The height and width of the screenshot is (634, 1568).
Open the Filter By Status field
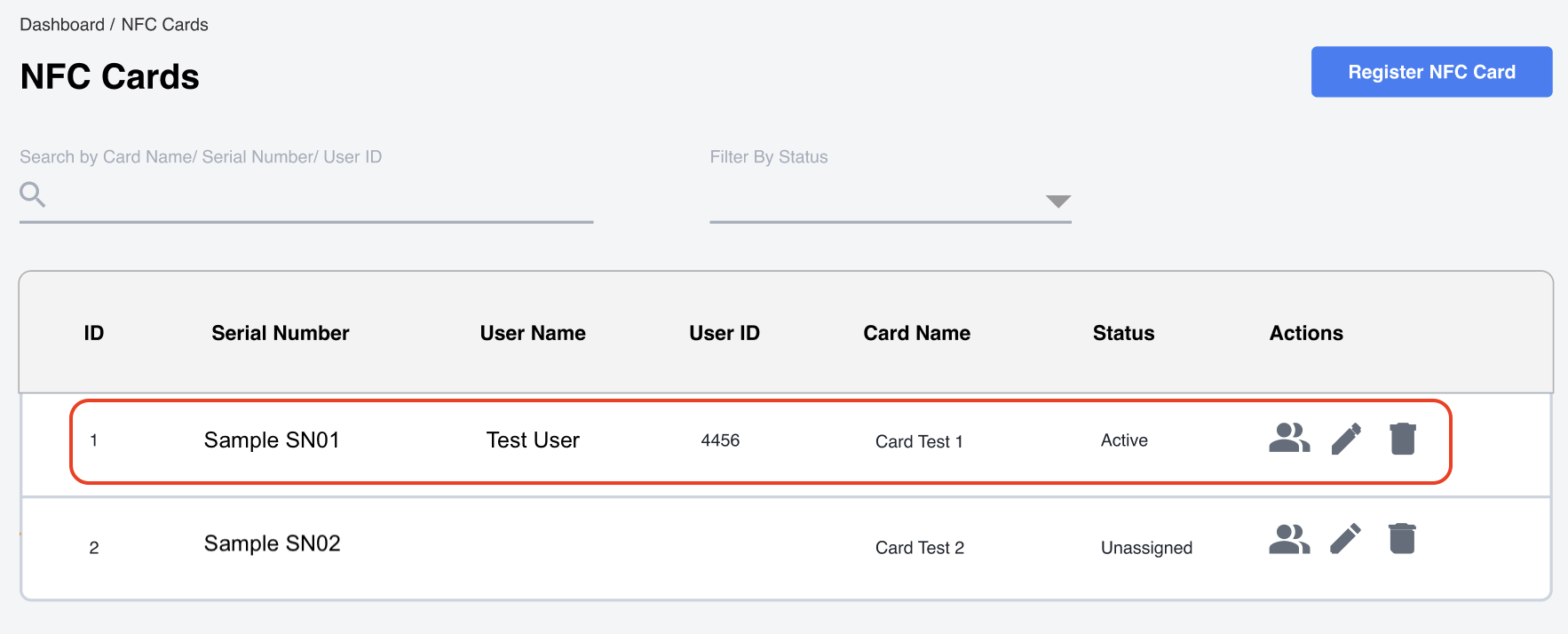(x=891, y=202)
